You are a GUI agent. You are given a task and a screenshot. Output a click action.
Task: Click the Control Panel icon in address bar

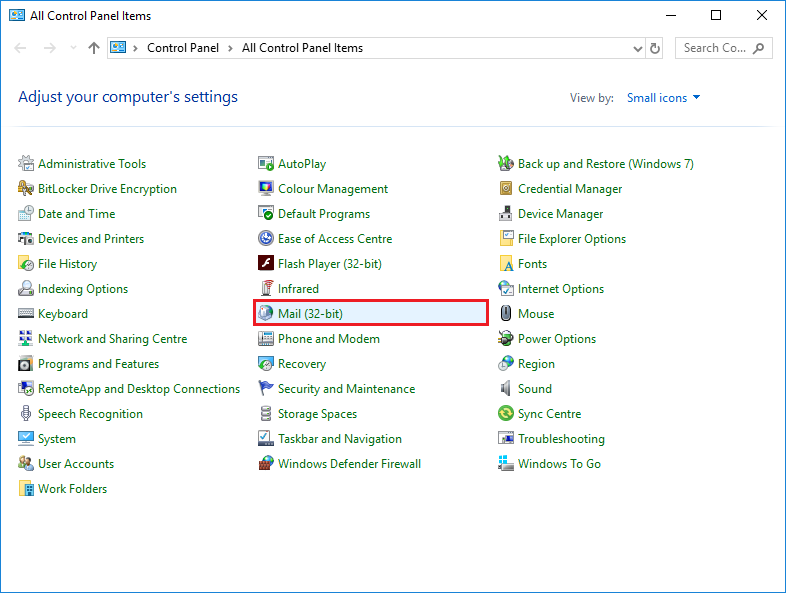[118, 48]
